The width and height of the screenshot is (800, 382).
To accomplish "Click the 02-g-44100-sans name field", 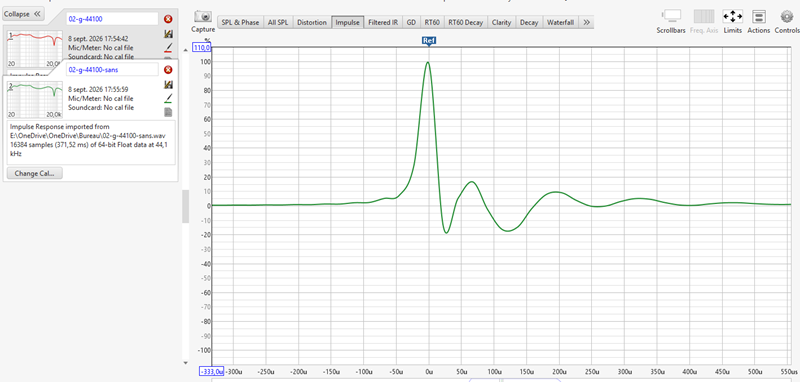I will tap(112, 69).
